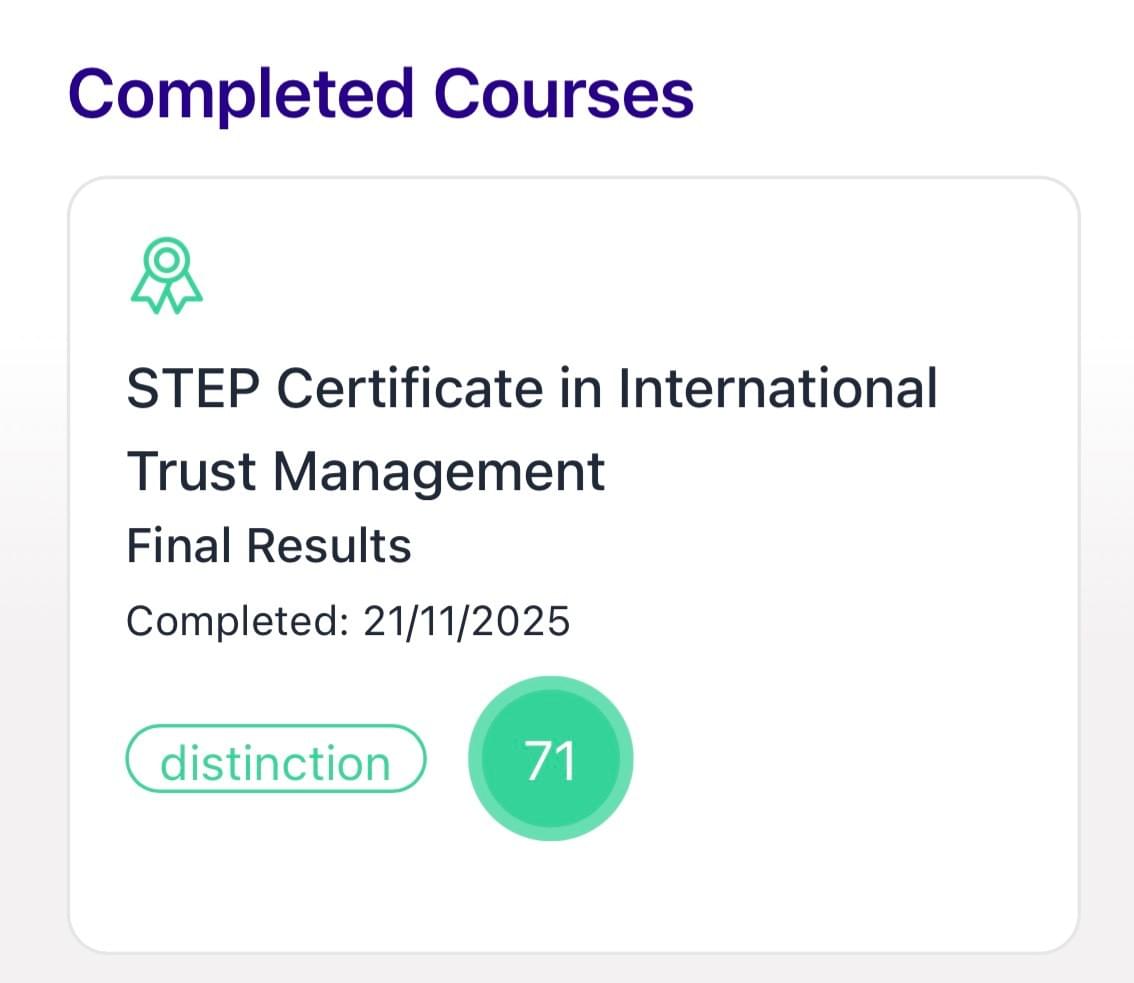Click the word 'International' in the title
The height and width of the screenshot is (983, 1134).
777,389
